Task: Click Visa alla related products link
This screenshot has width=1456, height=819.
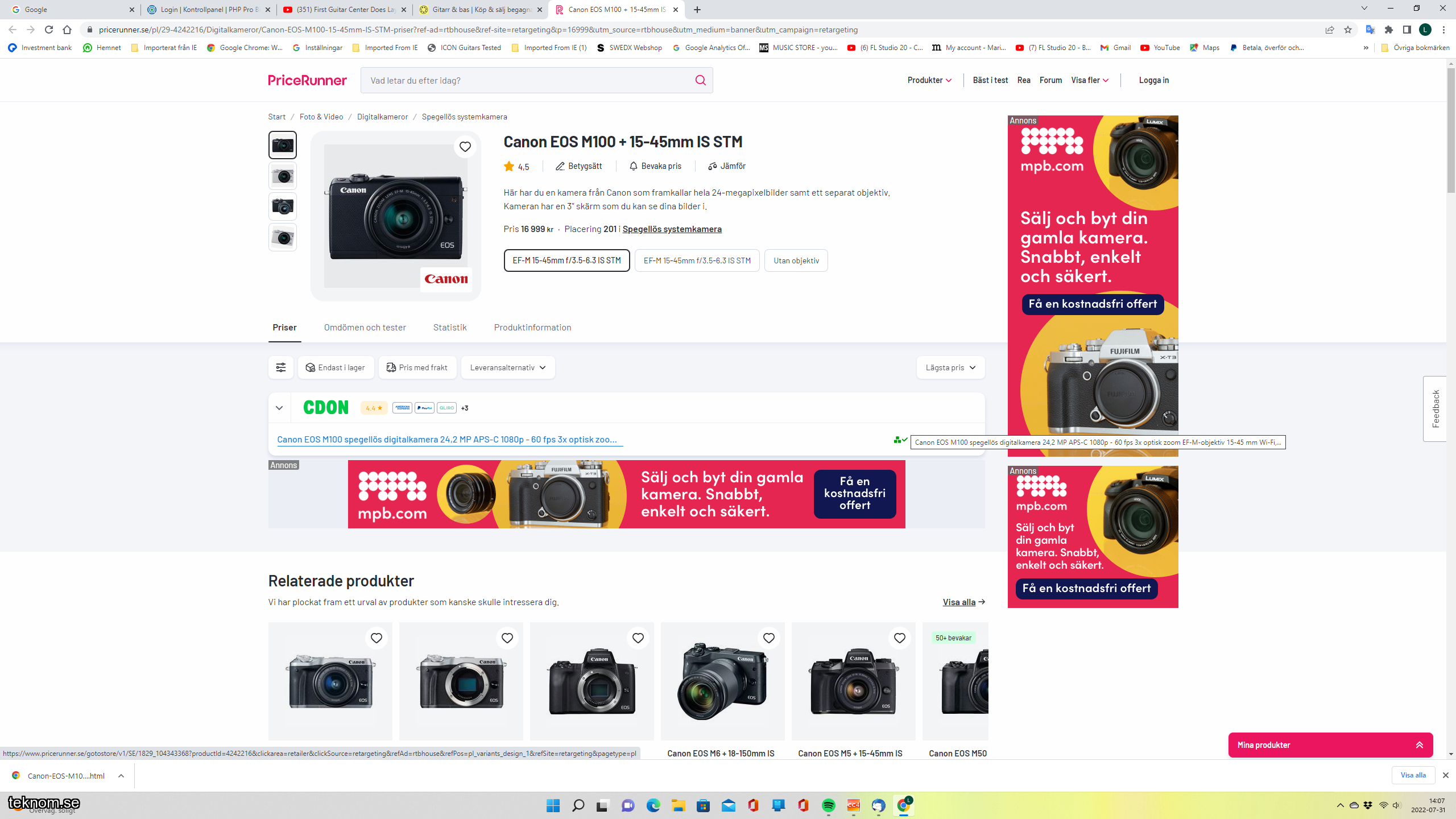Action: 963,602
